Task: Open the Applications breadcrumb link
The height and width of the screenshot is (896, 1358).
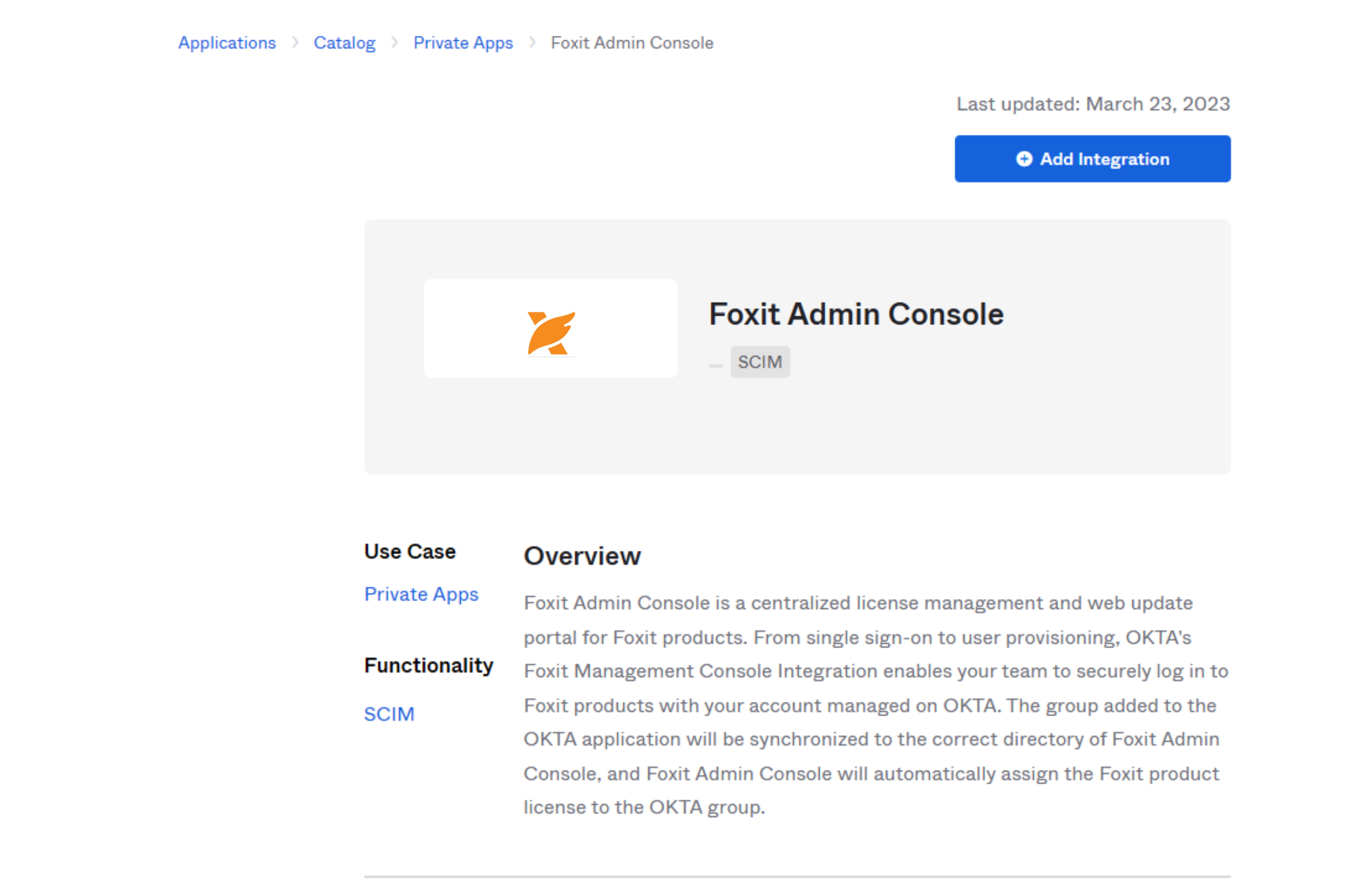Action: [227, 43]
